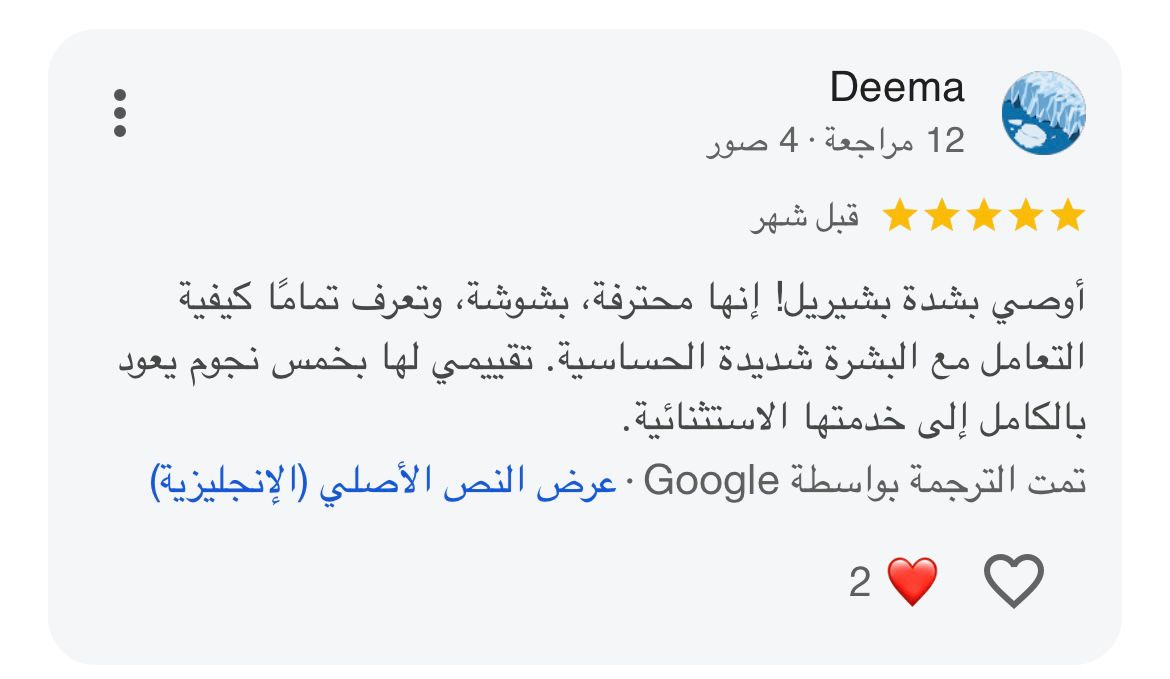This screenshot has width=1170, height=679.
Task: Click review's middle line mentioning بخمس نجوم
Action: point(602,359)
